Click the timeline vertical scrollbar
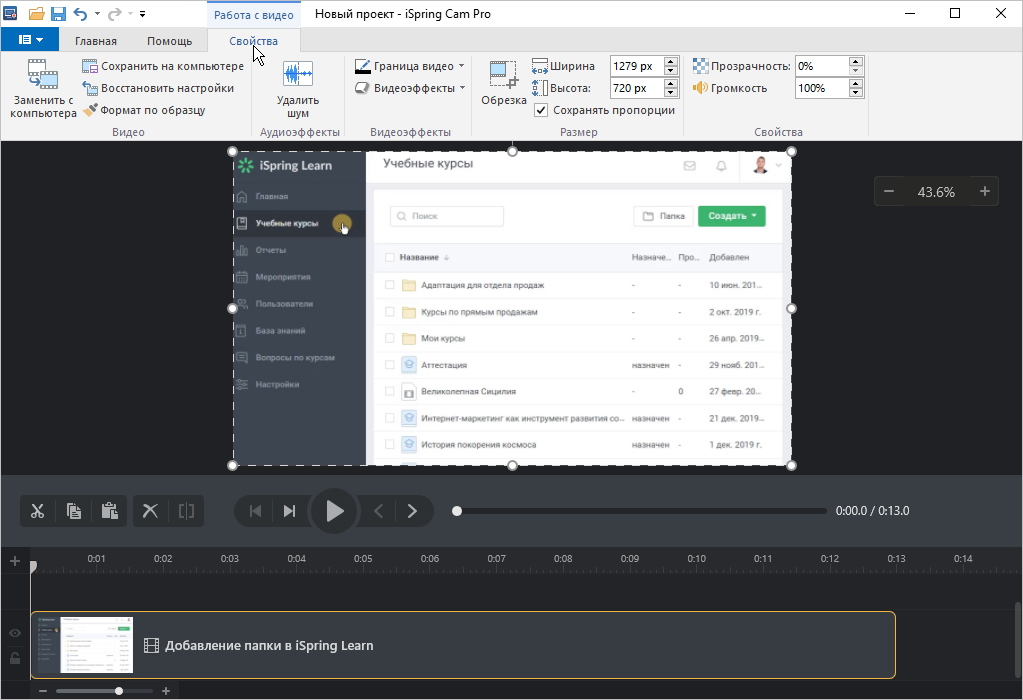Viewport: 1023px width, 700px height. click(x=1018, y=639)
